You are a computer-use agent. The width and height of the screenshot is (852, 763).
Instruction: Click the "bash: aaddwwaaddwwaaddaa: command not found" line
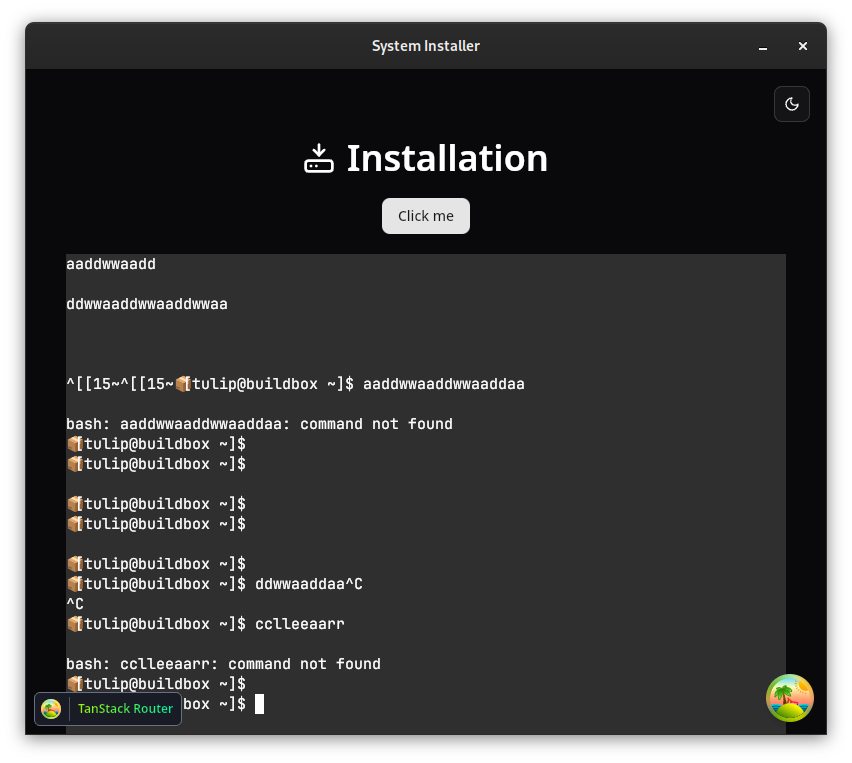(x=259, y=424)
